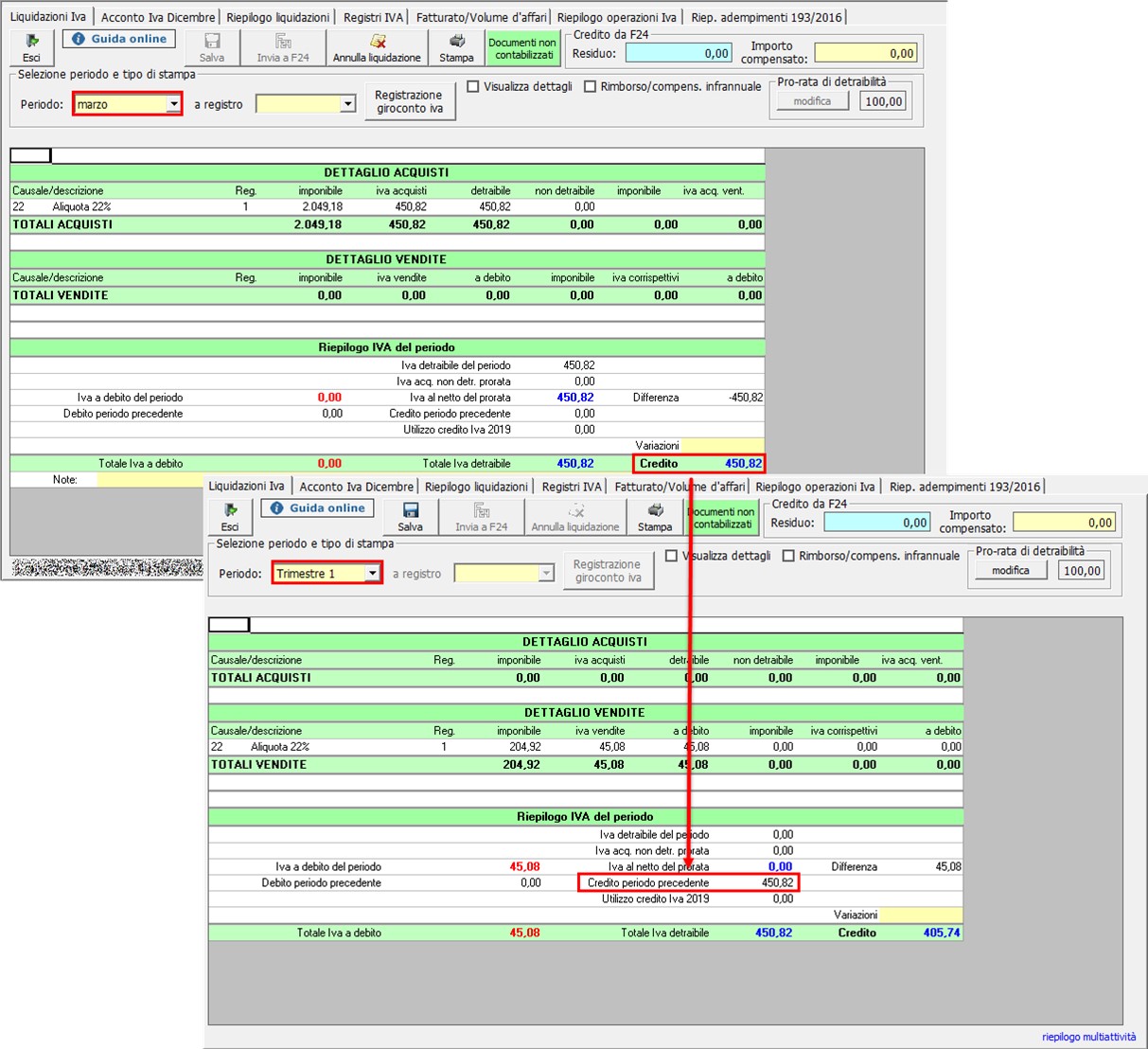Enable Visualizza dettagli checkbox in top window
This screenshot has width=1148, height=1049.
point(473,87)
